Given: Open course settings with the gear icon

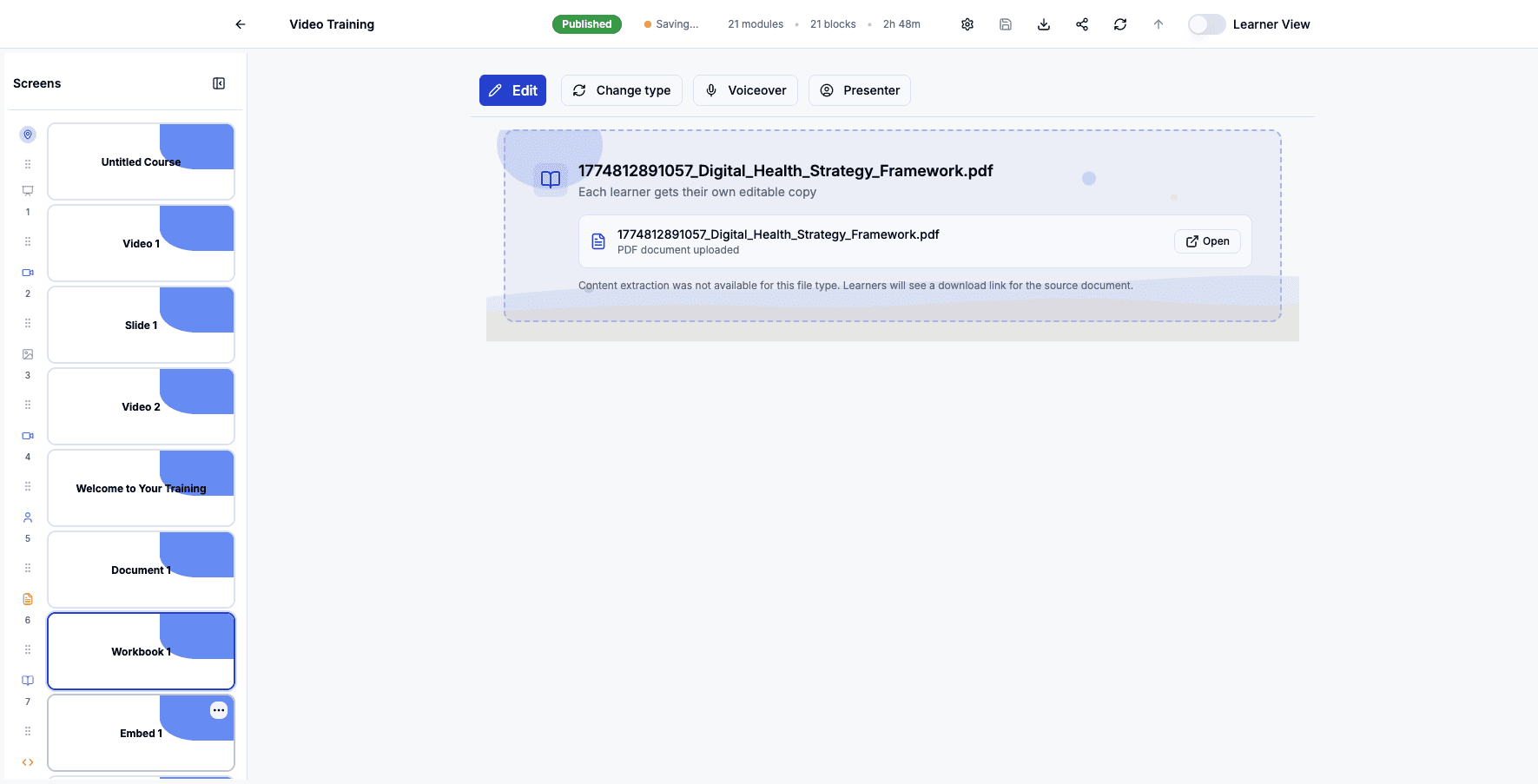Looking at the screenshot, I should click(x=967, y=23).
